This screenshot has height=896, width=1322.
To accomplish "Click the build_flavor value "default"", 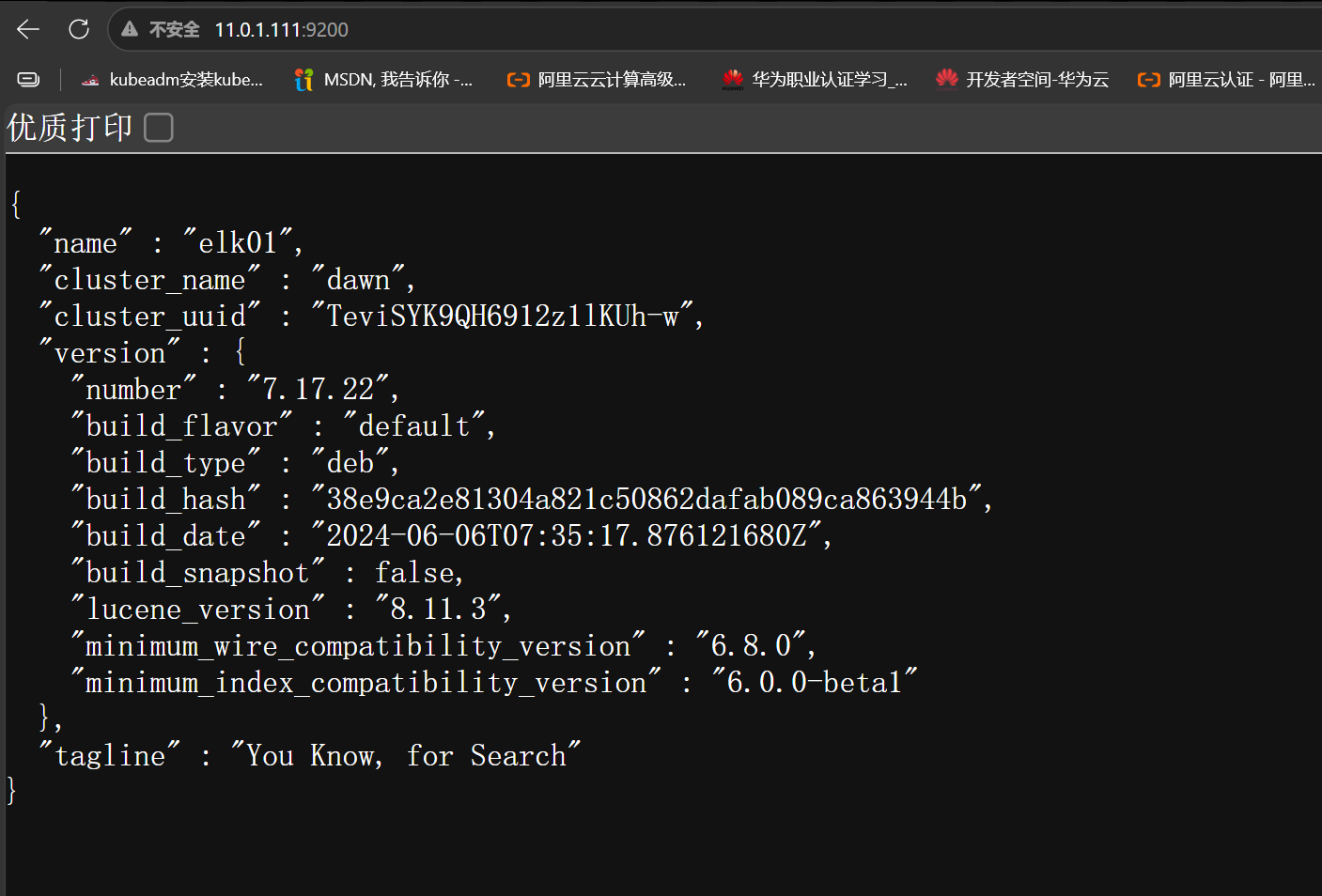I will [413, 426].
